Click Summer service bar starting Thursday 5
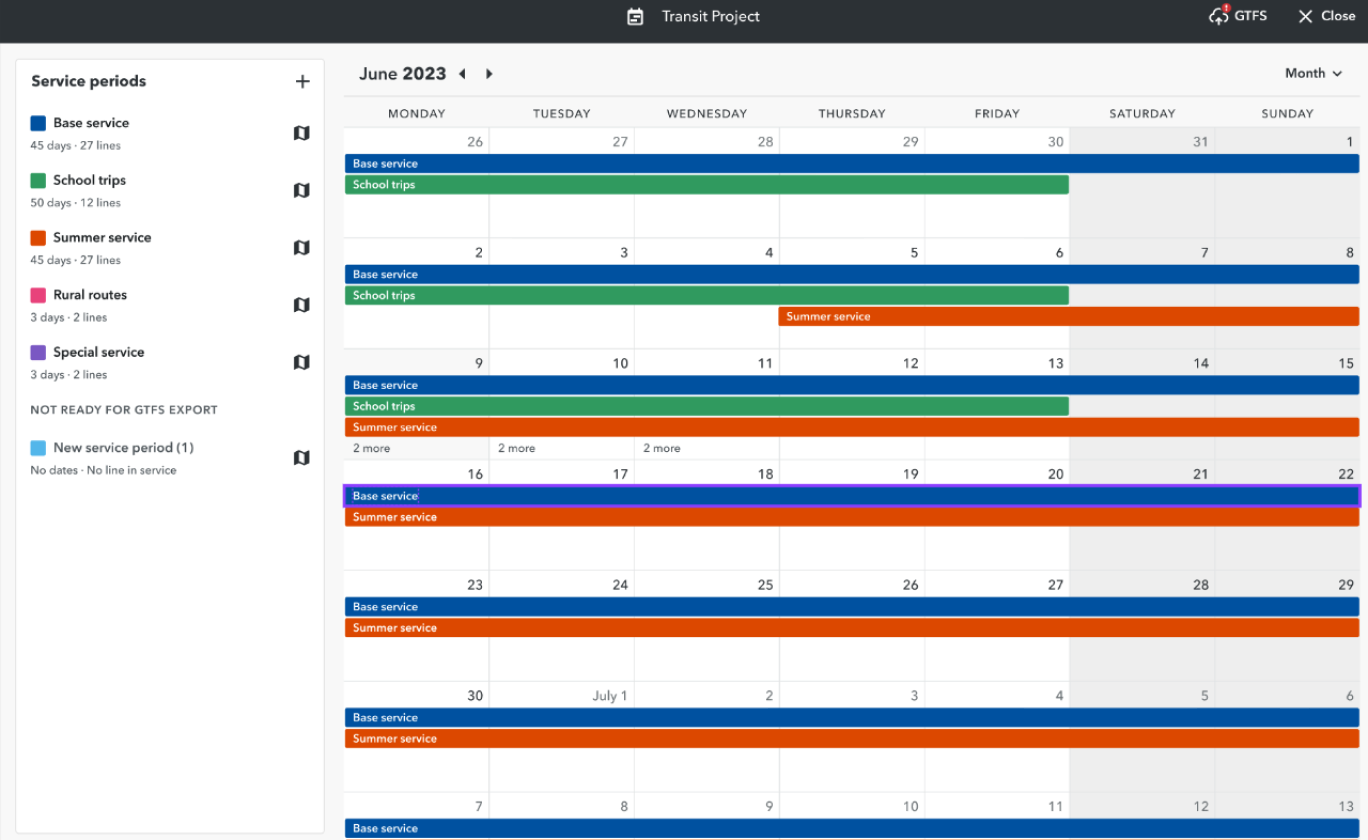 1069,317
